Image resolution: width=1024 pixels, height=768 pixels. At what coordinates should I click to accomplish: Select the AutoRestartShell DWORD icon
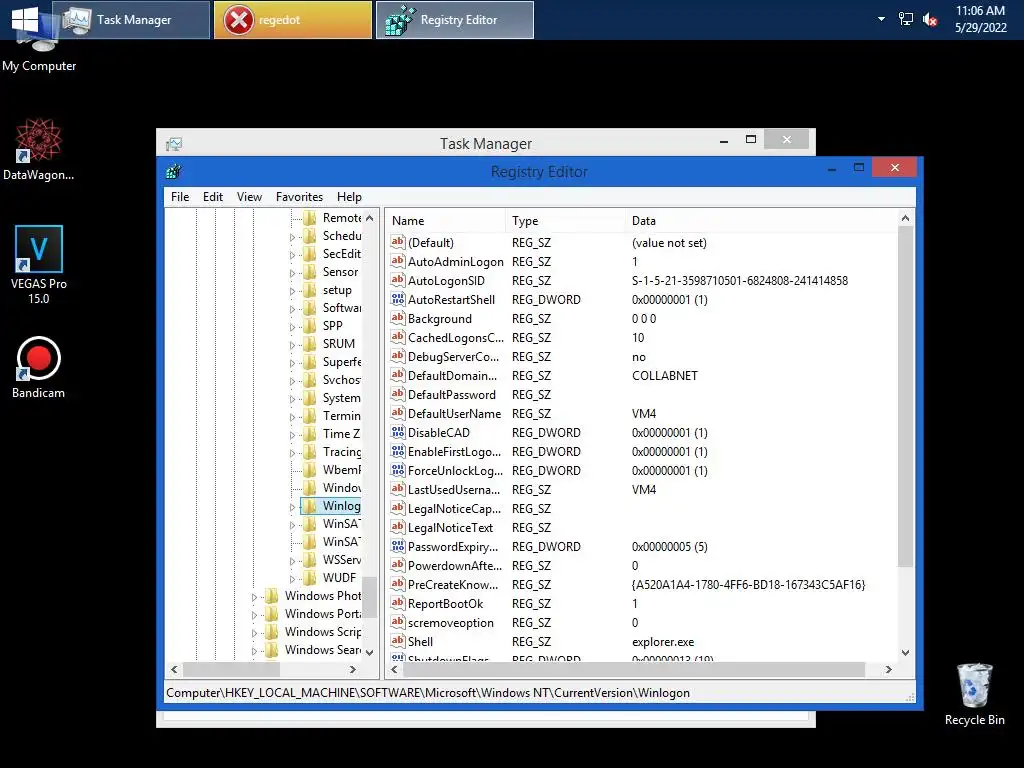pyautogui.click(x=398, y=299)
